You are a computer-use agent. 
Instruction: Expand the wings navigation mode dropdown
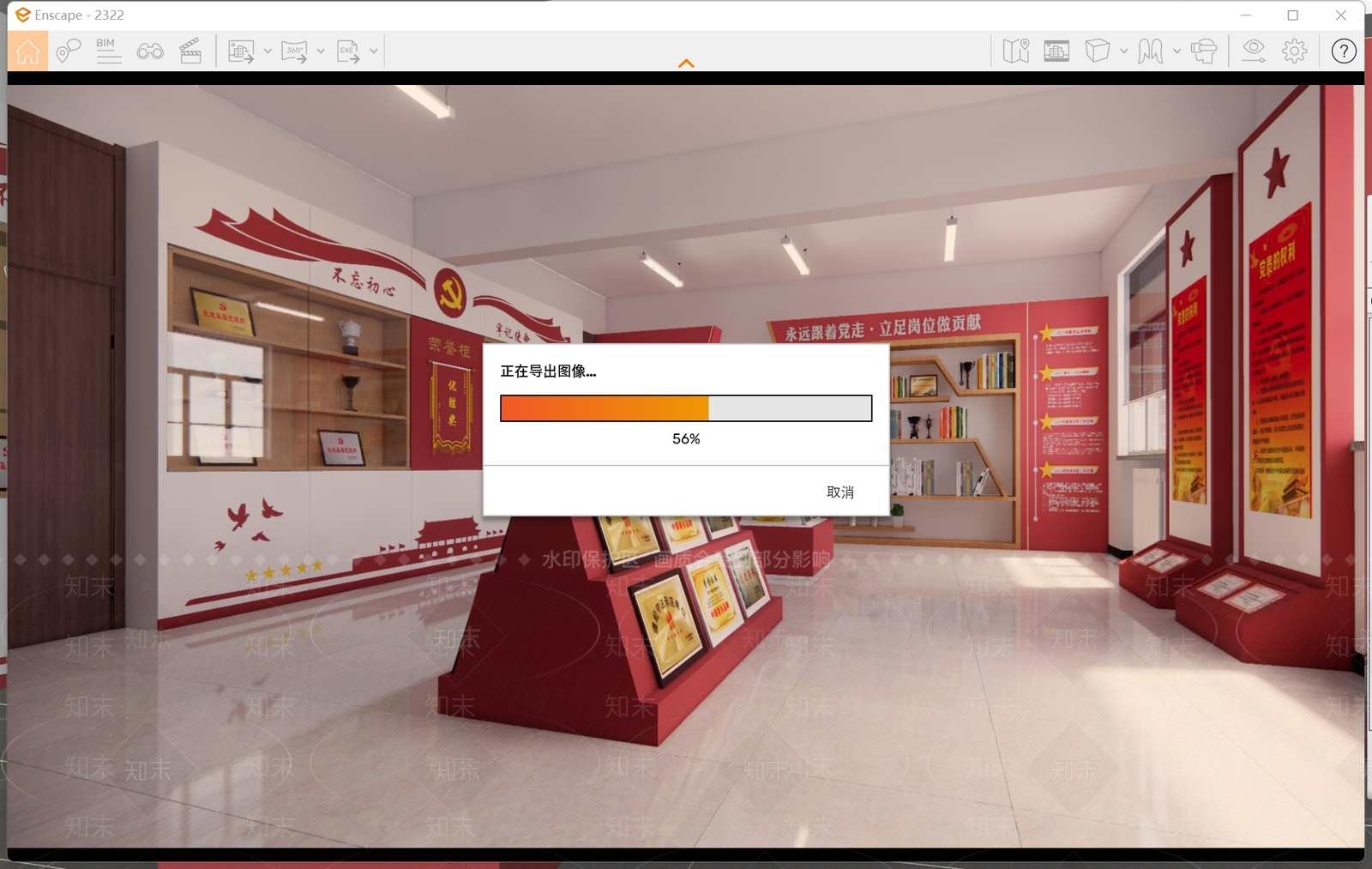tap(1176, 51)
